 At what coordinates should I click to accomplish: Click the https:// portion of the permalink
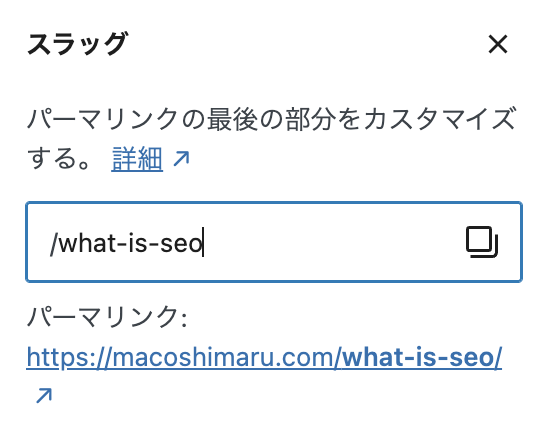(70, 358)
